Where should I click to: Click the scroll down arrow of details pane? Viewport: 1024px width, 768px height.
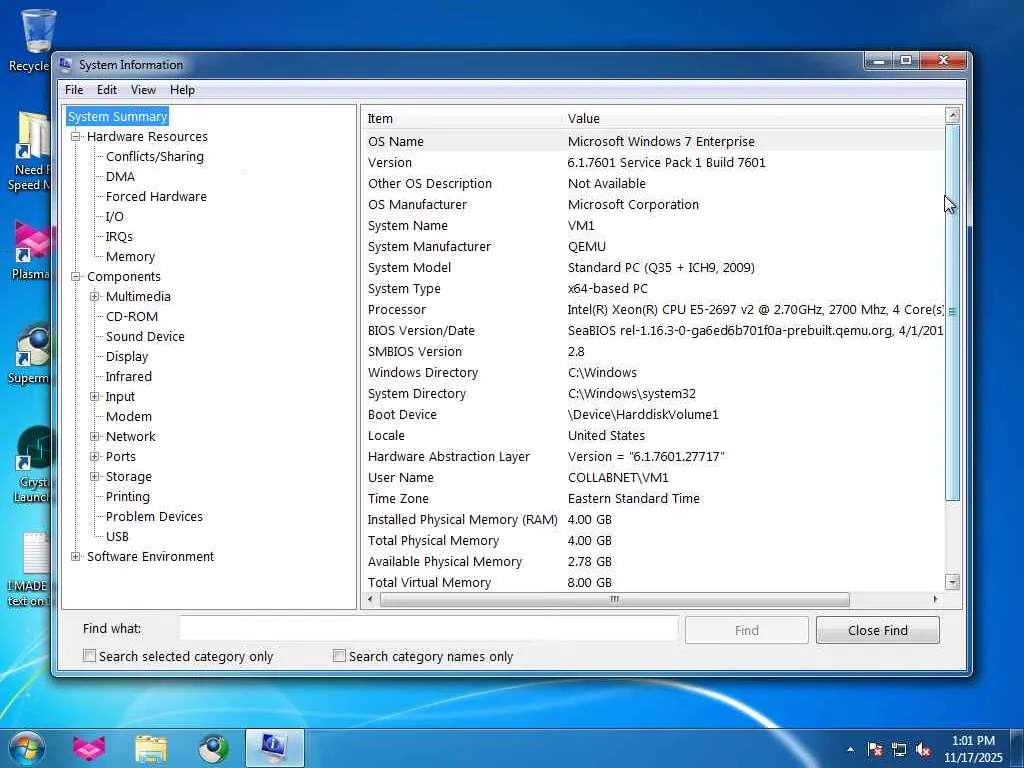[952, 582]
